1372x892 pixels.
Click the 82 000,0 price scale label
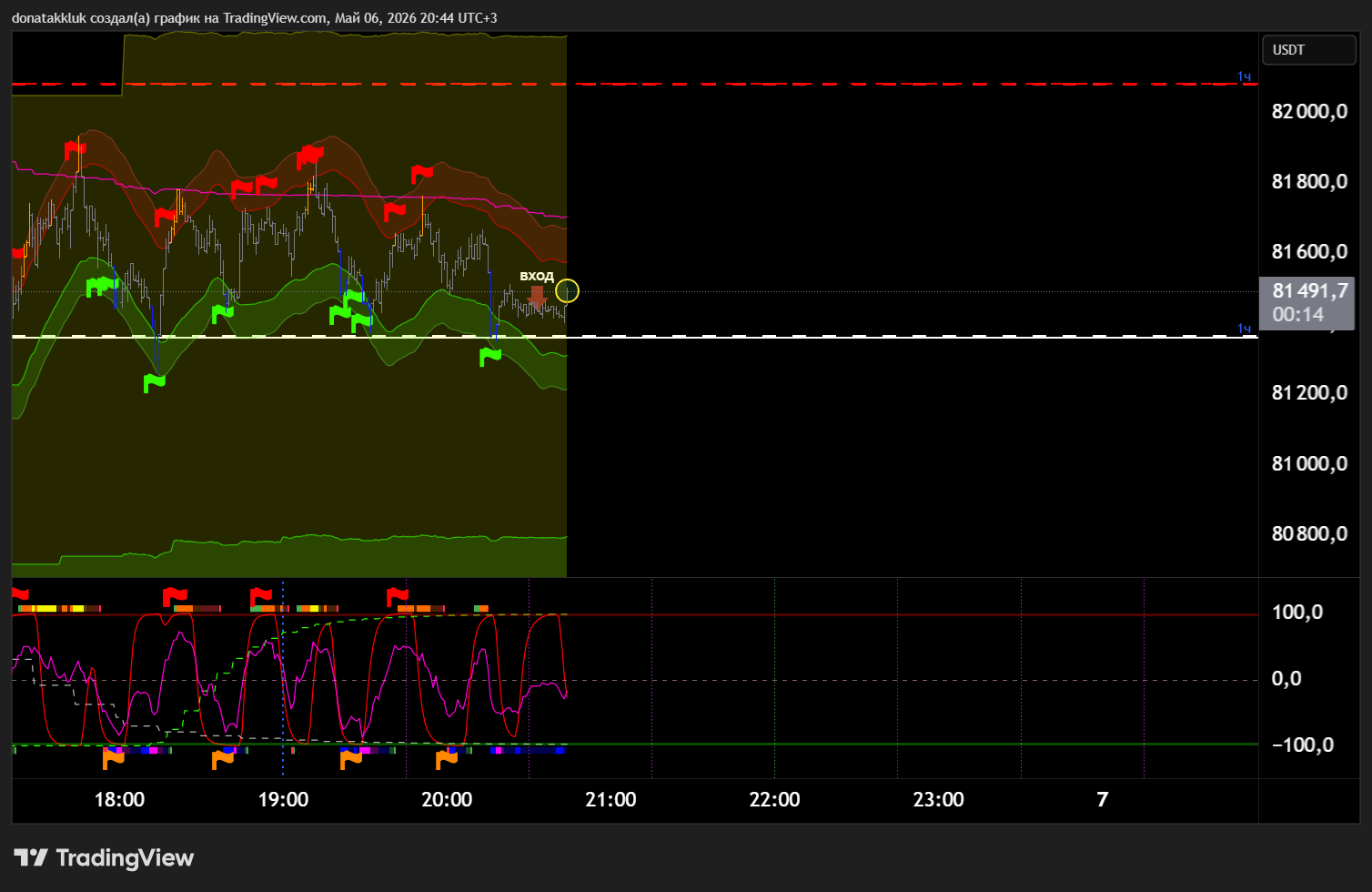pos(1310,112)
